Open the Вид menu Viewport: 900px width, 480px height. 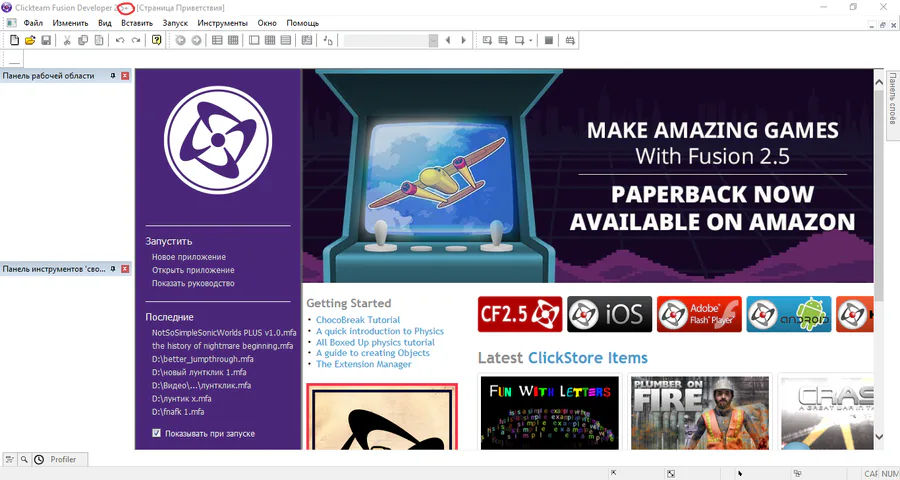tap(104, 23)
